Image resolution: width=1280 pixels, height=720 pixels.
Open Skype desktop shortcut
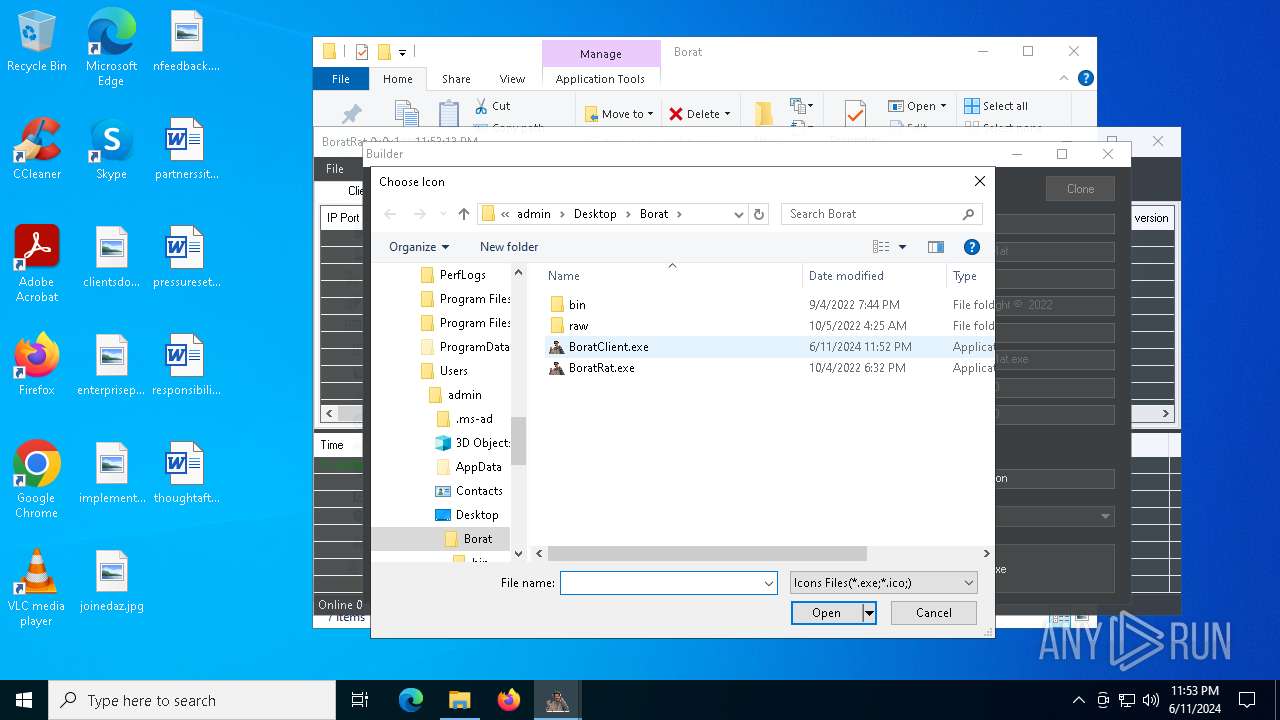point(111,149)
